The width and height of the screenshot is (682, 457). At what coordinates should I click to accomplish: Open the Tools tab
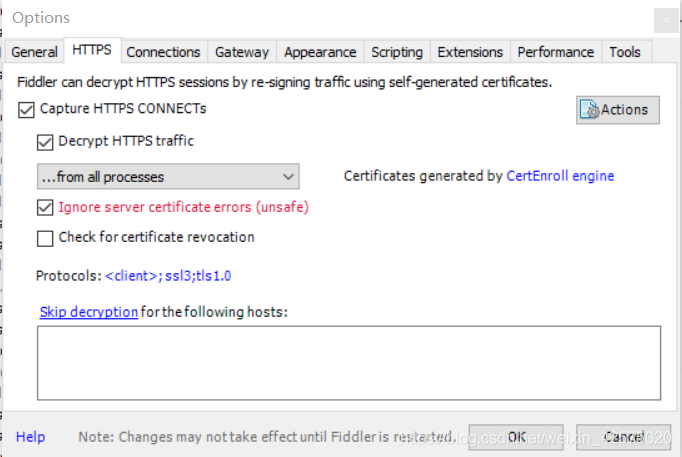pos(625,52)
